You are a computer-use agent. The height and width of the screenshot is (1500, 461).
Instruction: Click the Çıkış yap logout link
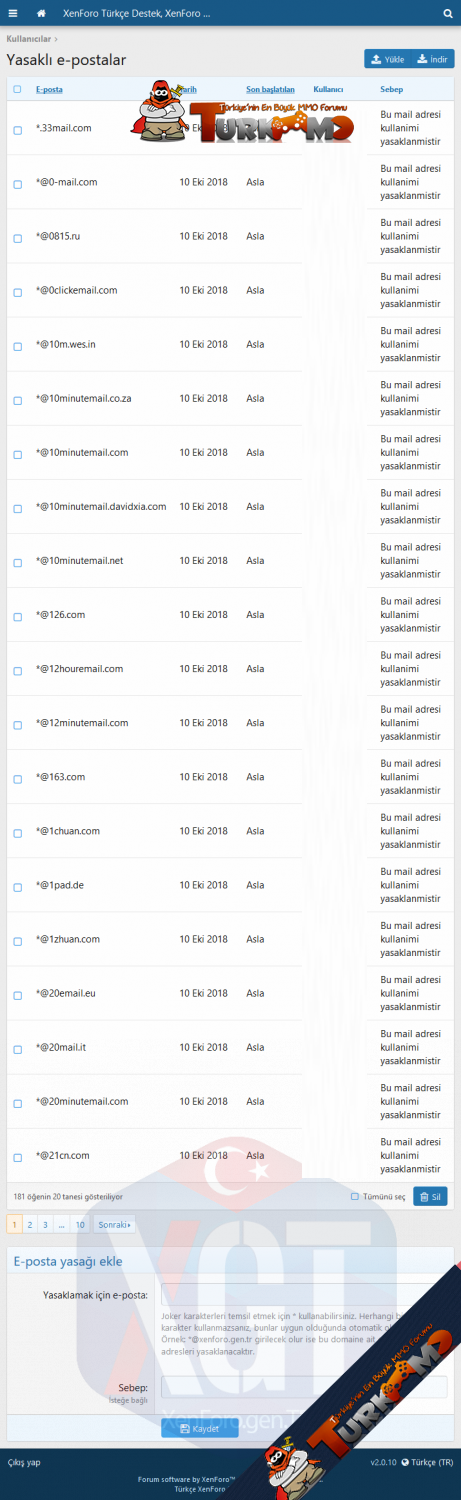click(x=24, y=1462)
